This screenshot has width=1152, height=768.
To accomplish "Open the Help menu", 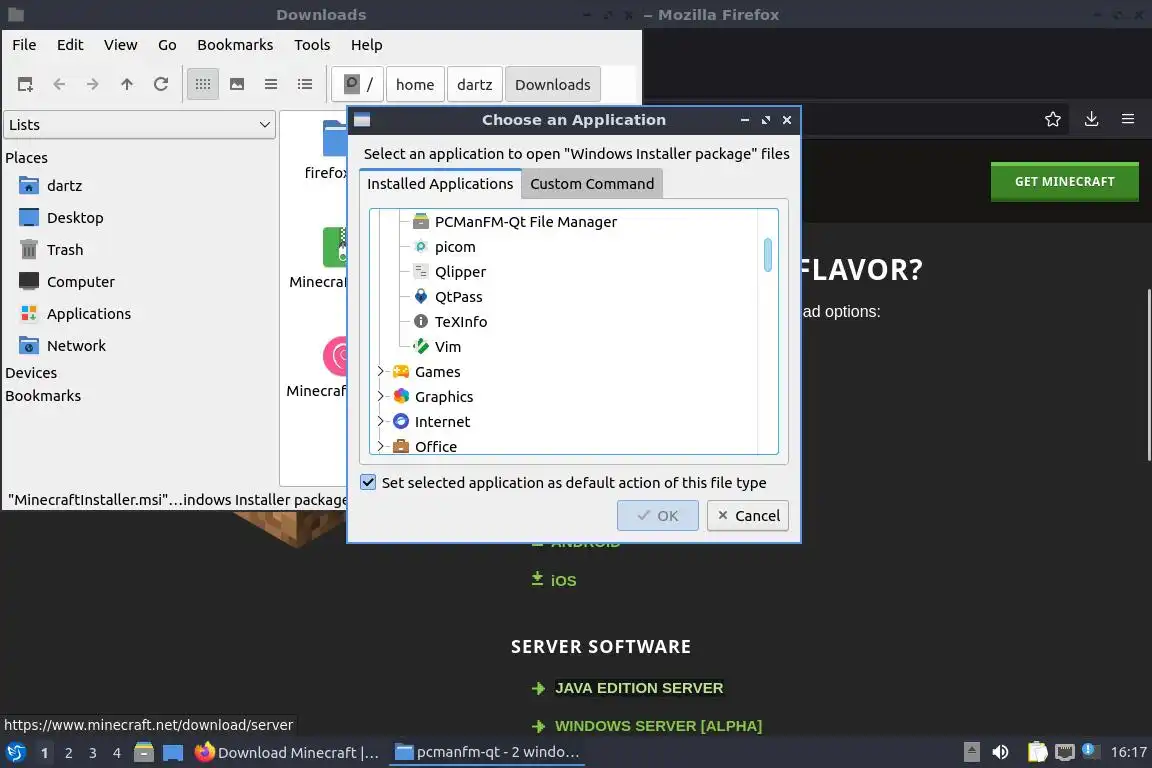I will [x=367, y=45].
